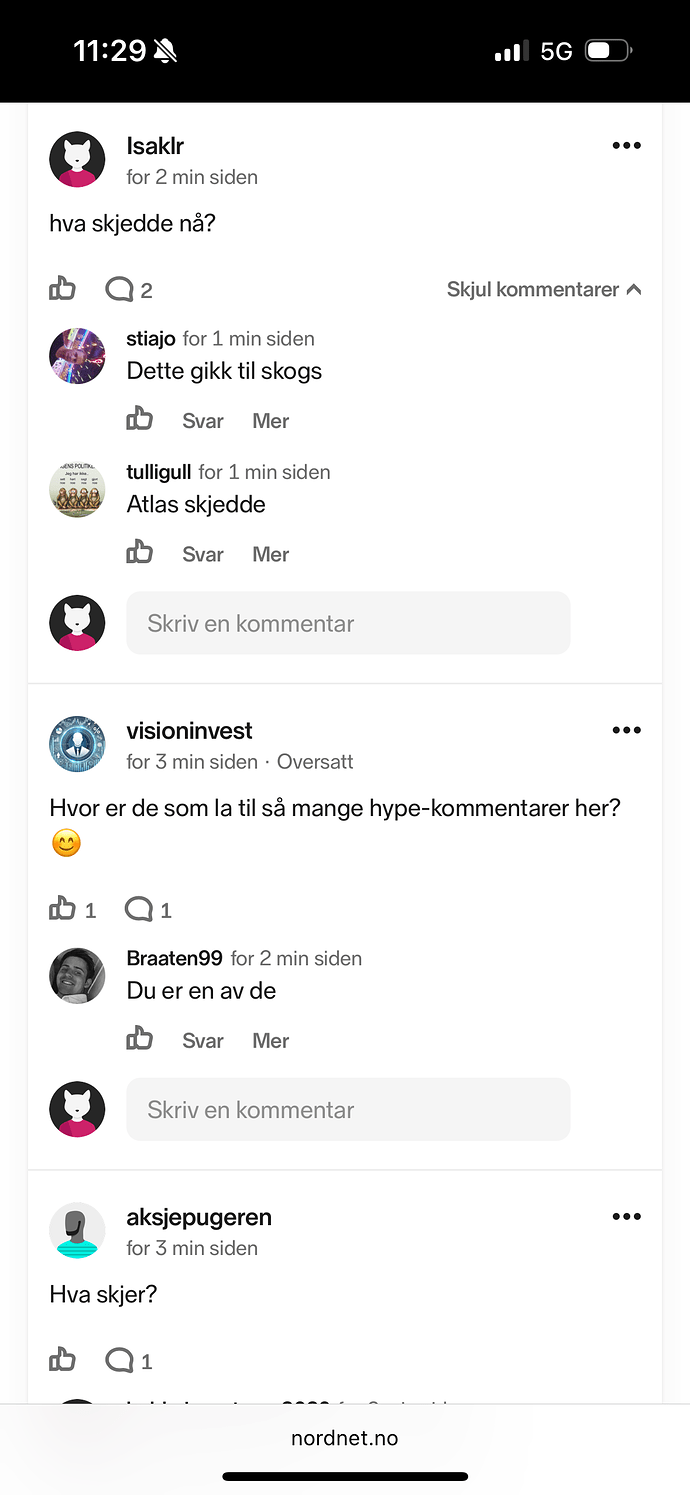The height and width of the screenshot is (1495, 690).
Task: Like visioninvest's hype-kommentarer post
Action: coord(62,909)
